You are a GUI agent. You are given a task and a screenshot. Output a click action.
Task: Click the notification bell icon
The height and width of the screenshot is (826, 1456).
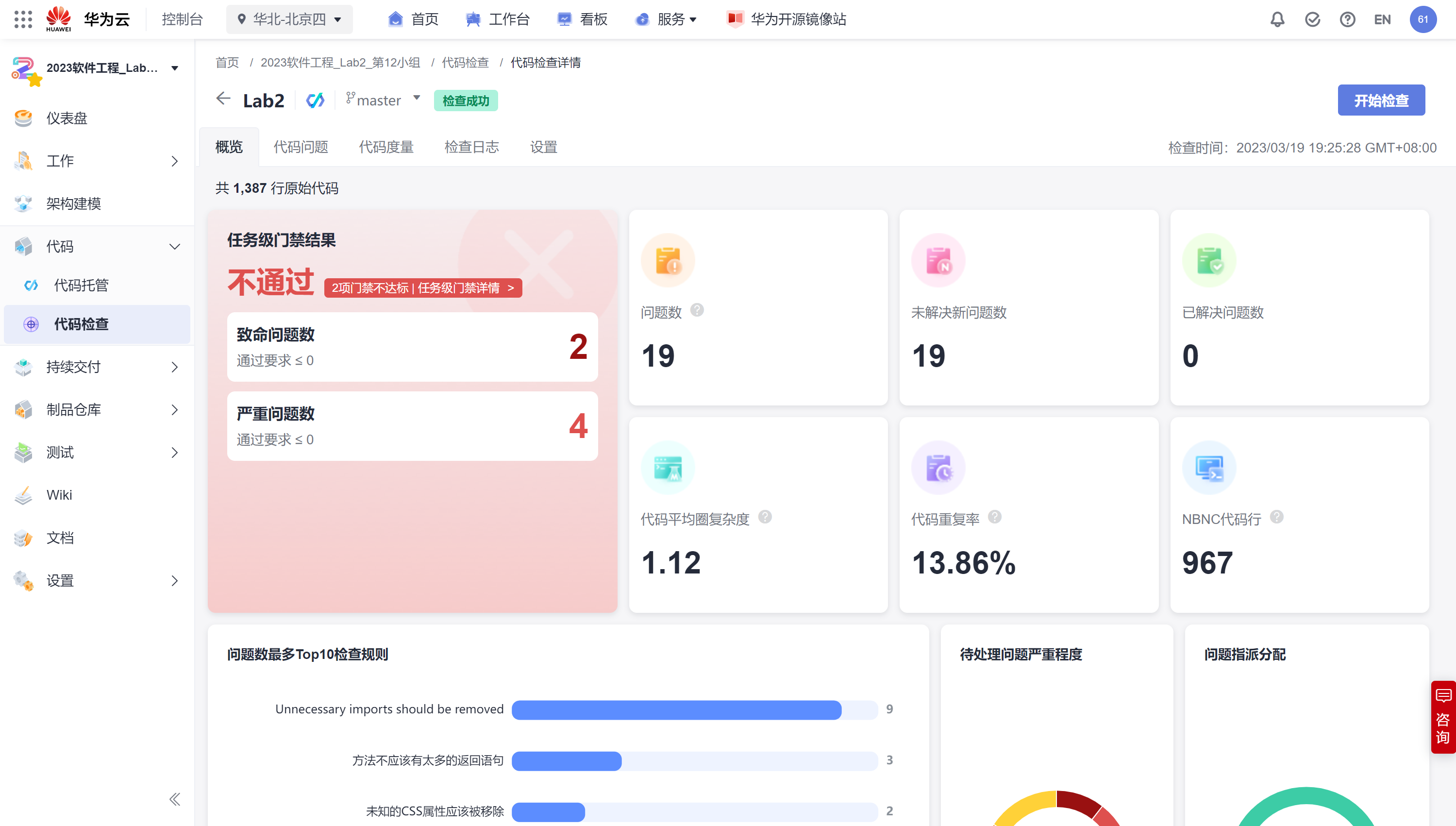click(x=1277, y=19)
